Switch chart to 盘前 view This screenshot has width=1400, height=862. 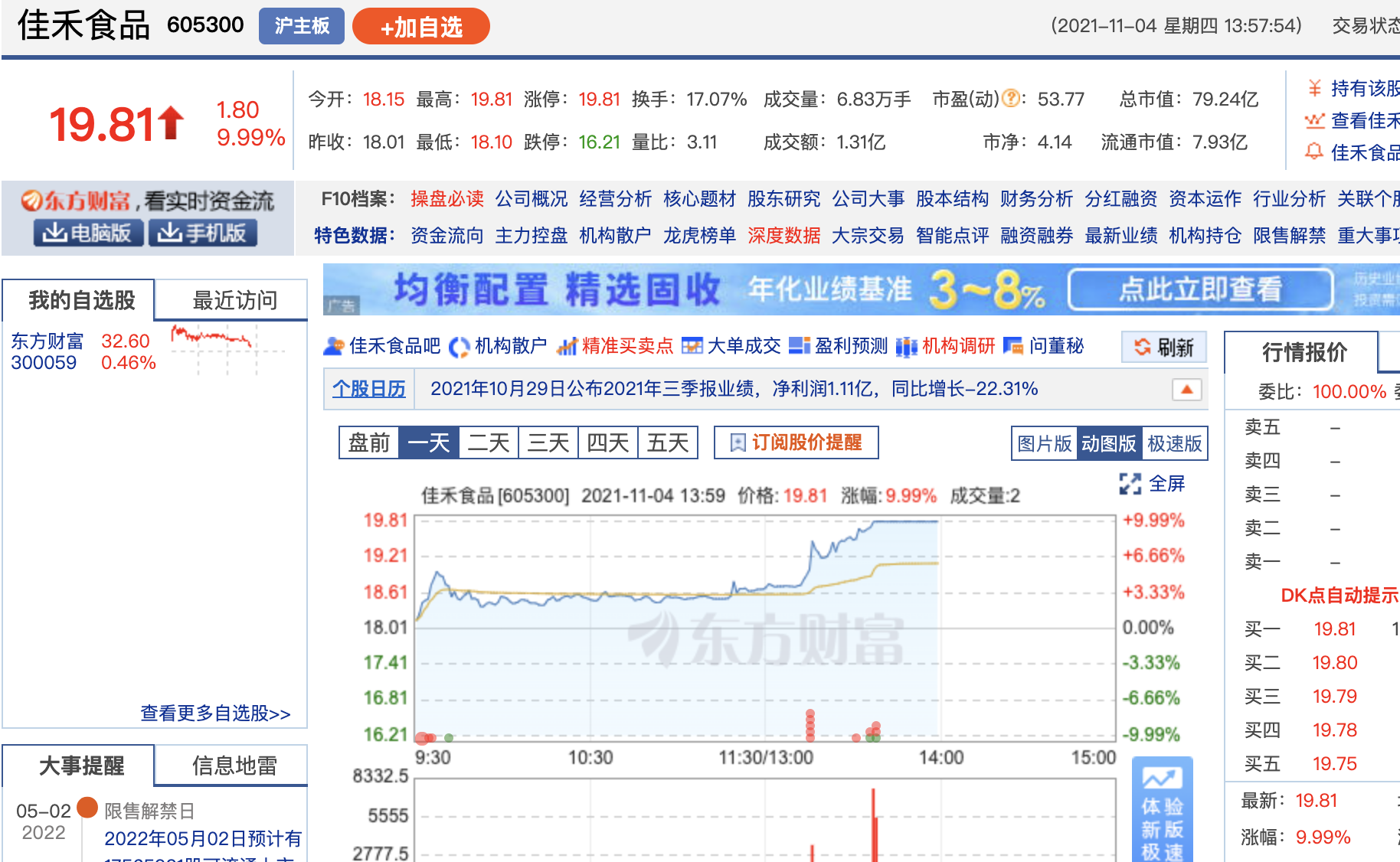[x=369, y=442]
